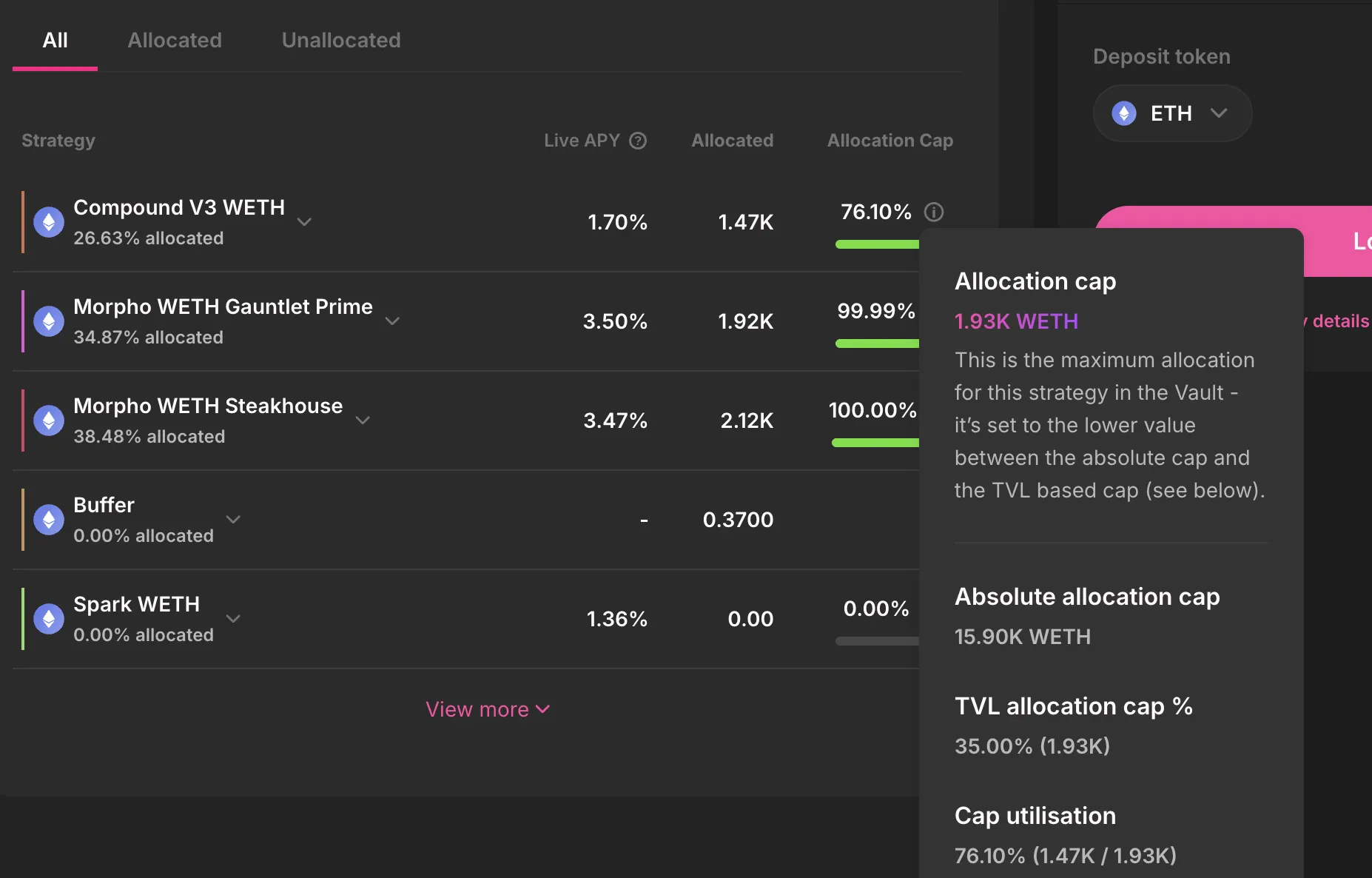1372x878 pixels.
Task: Click the Spark WETH allocation cap progress bar
Action: click(877, 641)
